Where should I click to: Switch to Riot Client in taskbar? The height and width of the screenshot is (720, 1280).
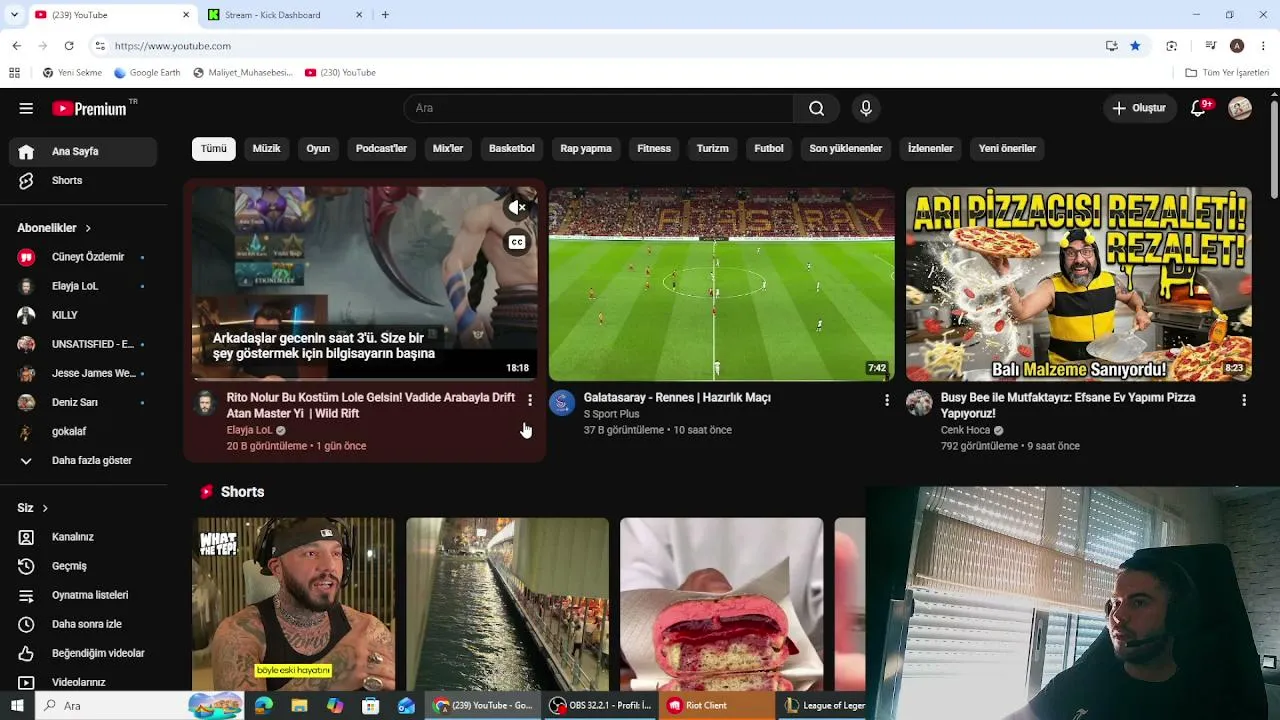coord(716,705)
